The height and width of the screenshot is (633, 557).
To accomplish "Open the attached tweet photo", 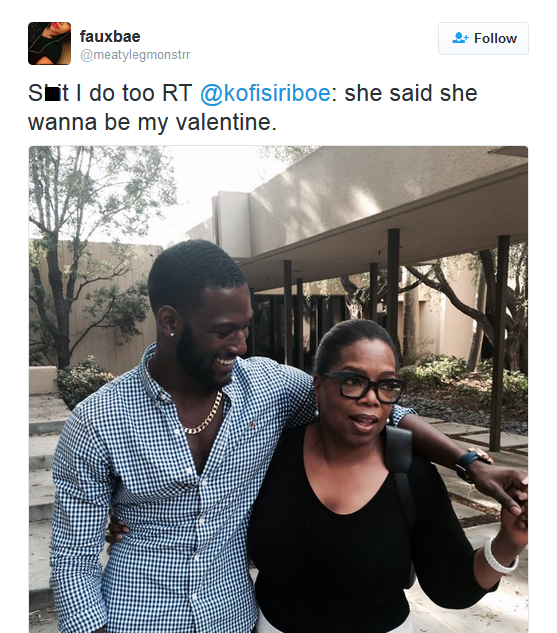I will (x=278, y=389).
